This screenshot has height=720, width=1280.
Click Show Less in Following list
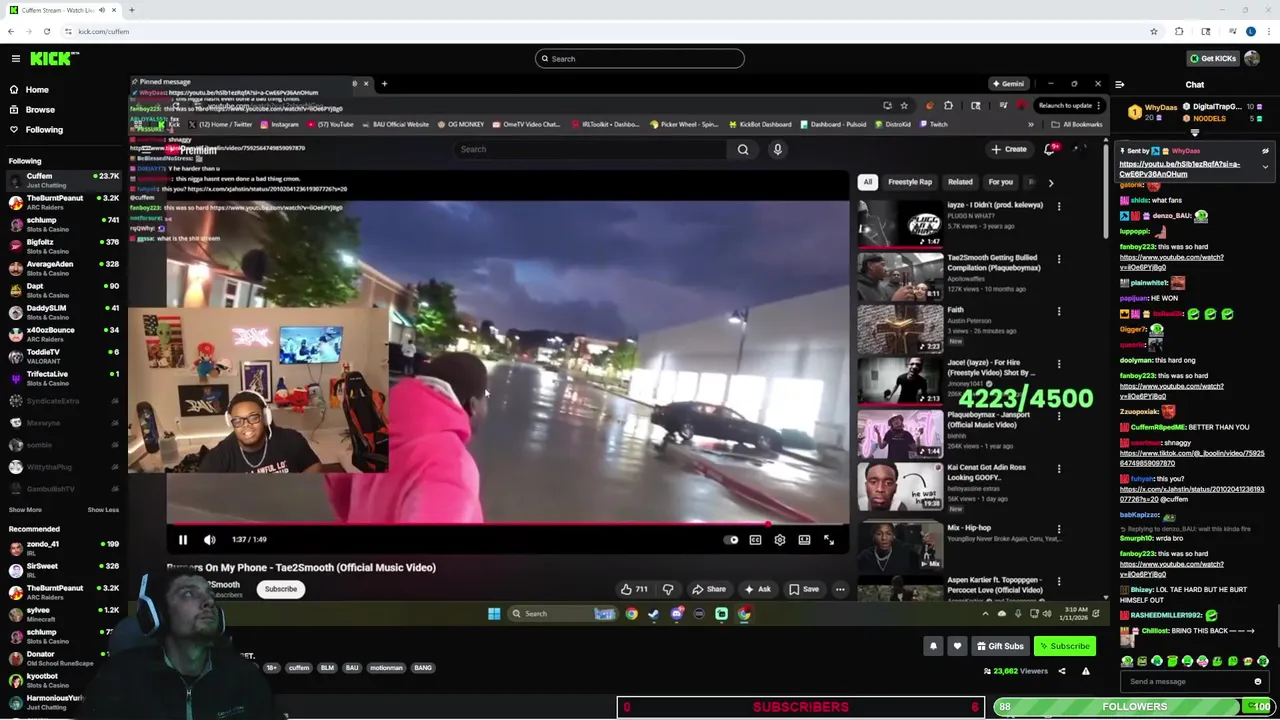click(x=103, y=510)
